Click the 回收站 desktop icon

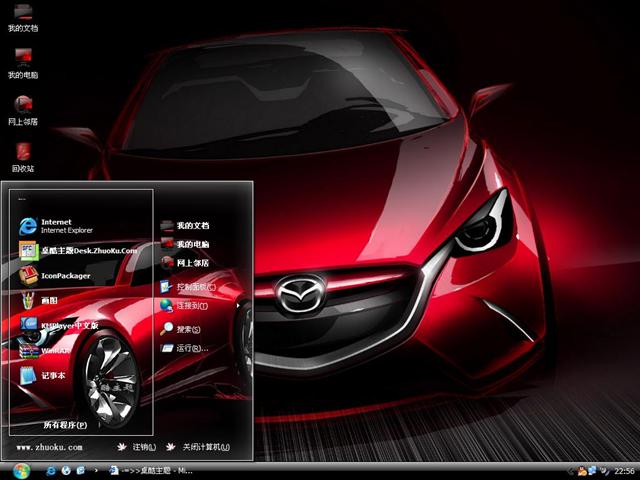[x=23, y=157]
